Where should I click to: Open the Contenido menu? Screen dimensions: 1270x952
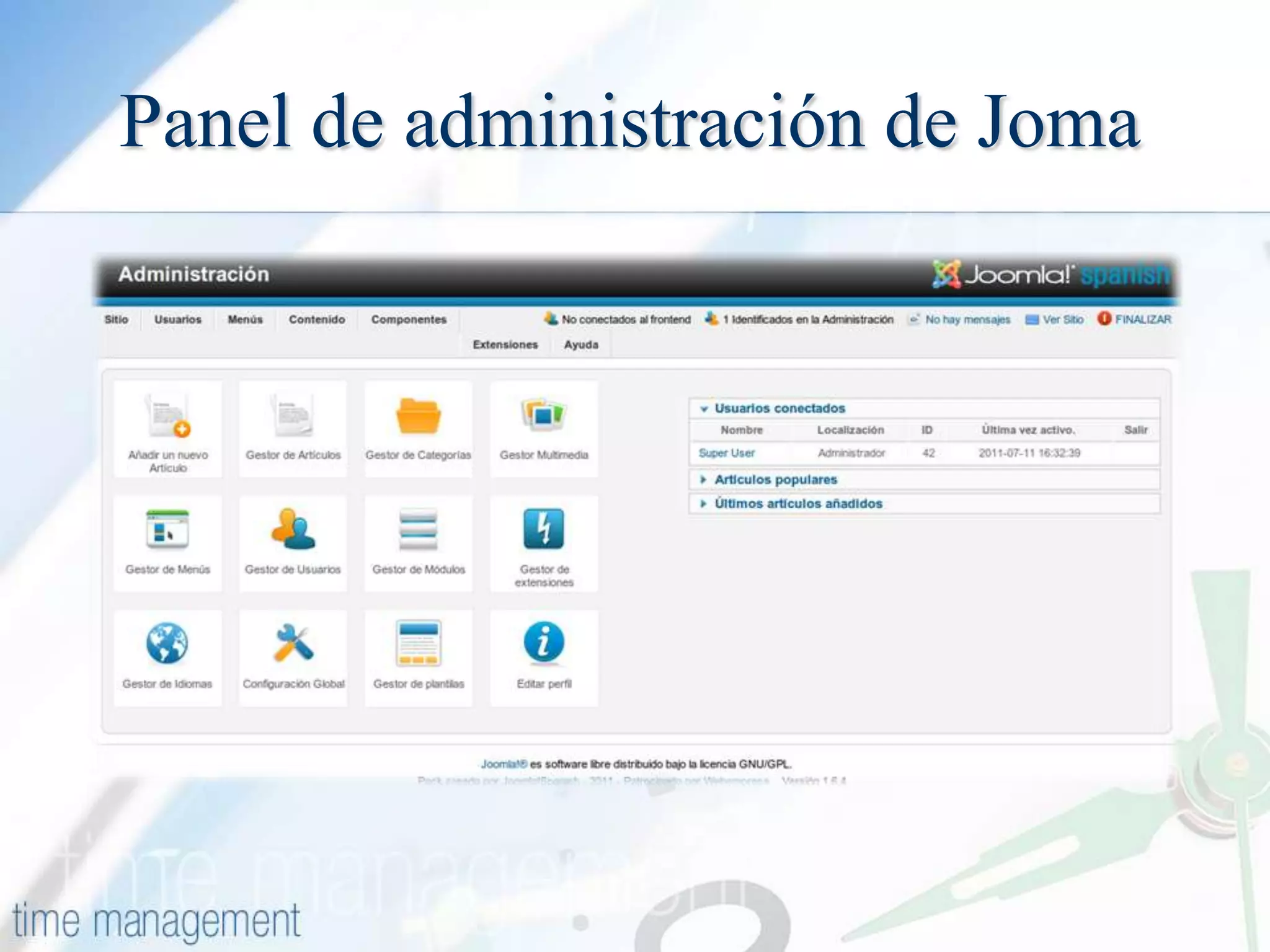pyautogui.click(x=317, y=320)
